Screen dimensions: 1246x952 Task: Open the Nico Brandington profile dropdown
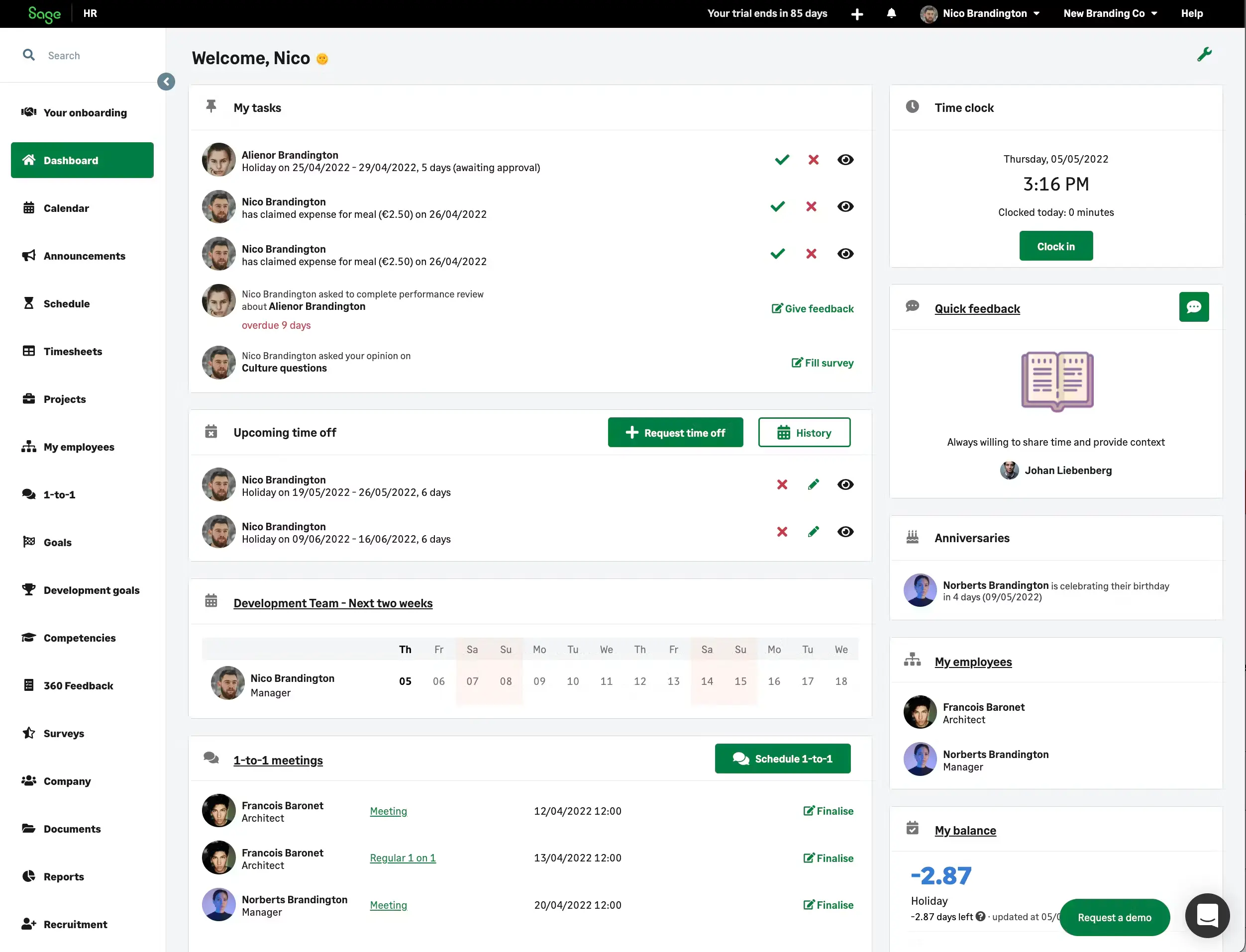pyautogui.click(x=981, y=13)
